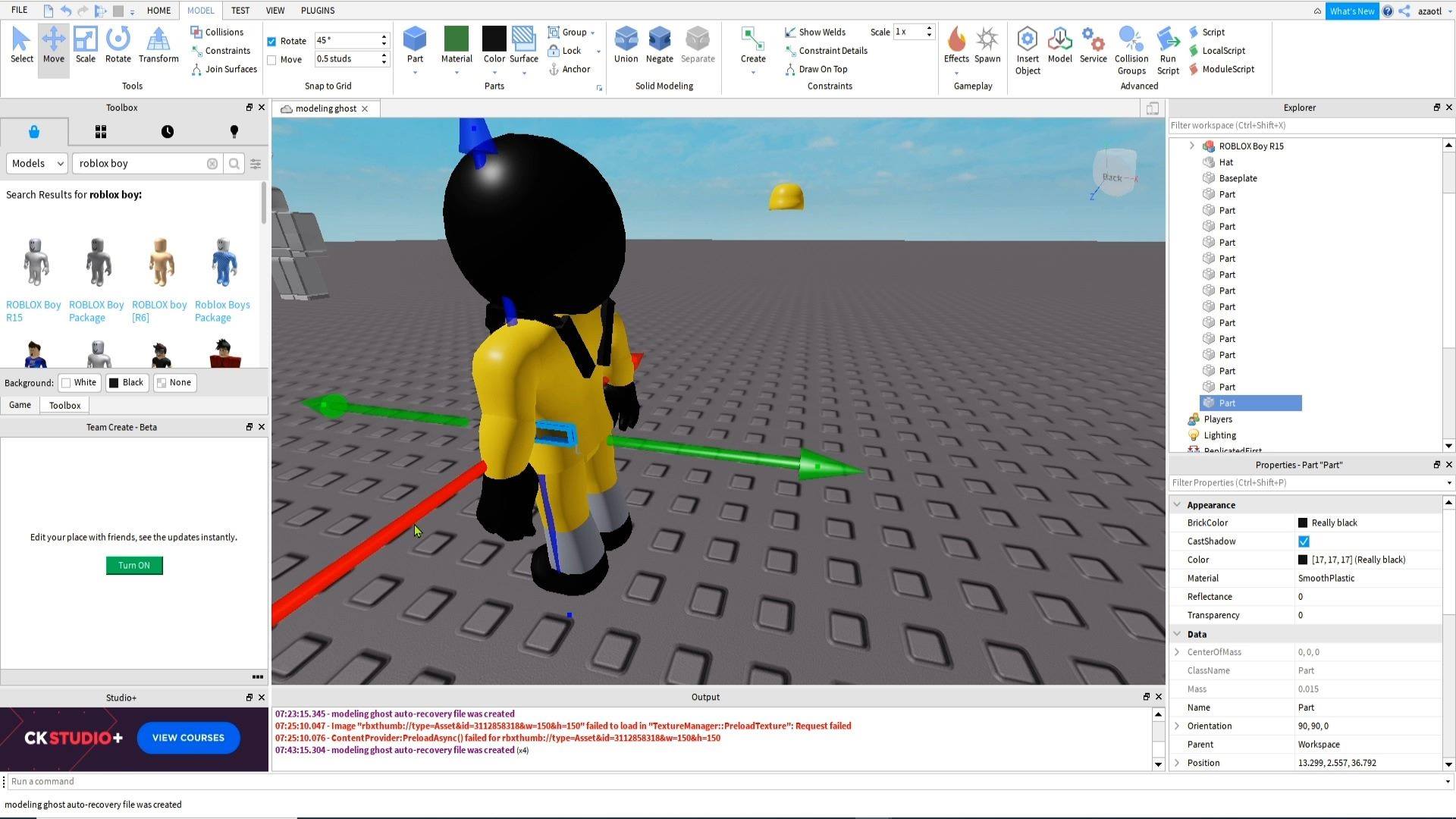1456x819 pixels.
Task: Click the Create constraint tool
Action: [x=753, y=45]
